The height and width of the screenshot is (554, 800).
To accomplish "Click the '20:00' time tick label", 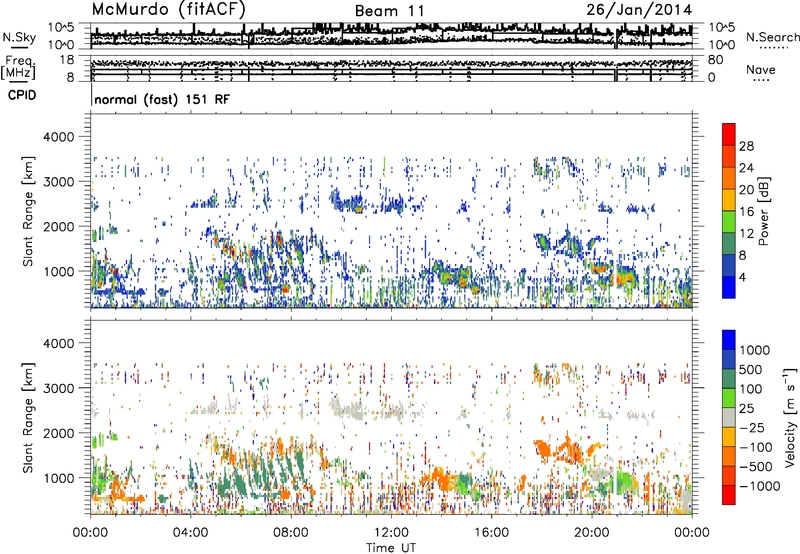I will [591, 533].
